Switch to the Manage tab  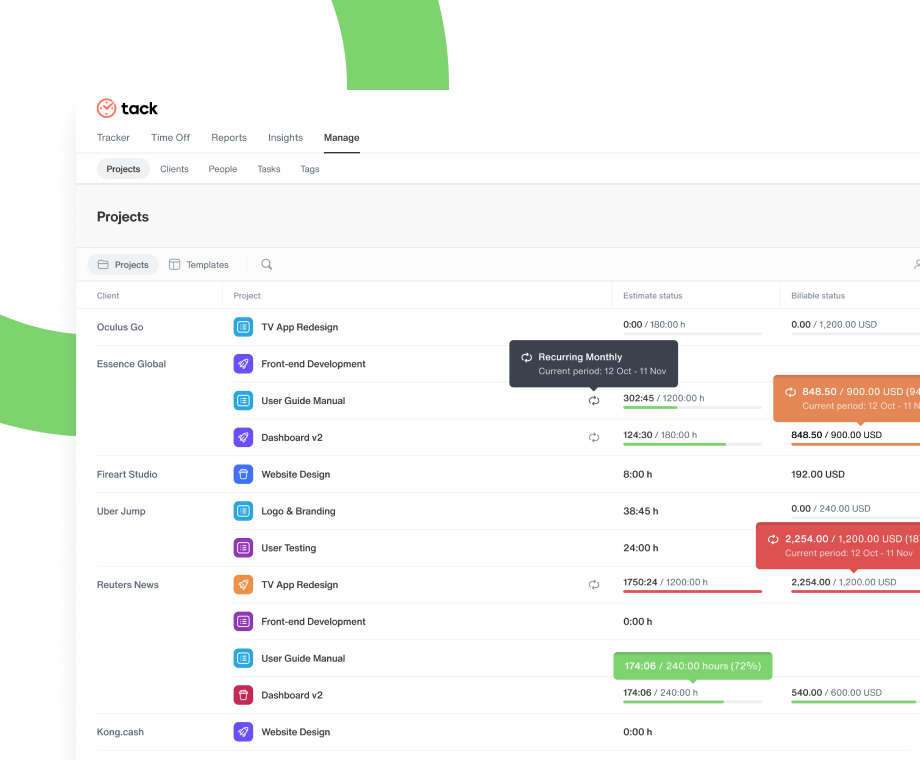point(341,137)
